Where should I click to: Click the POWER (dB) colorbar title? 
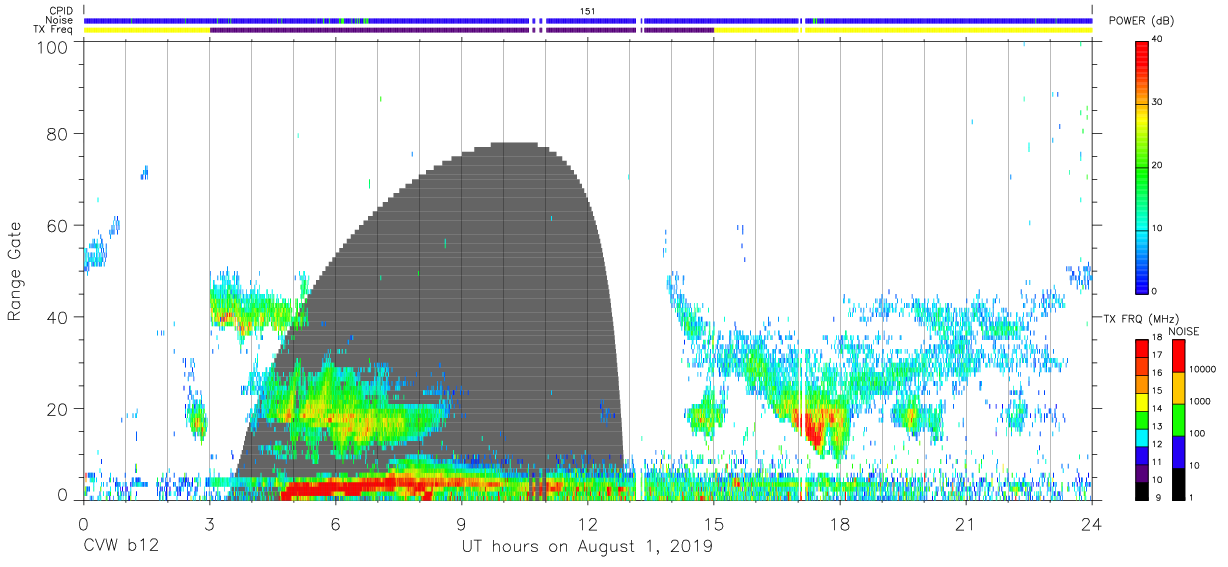point(1141,21)
